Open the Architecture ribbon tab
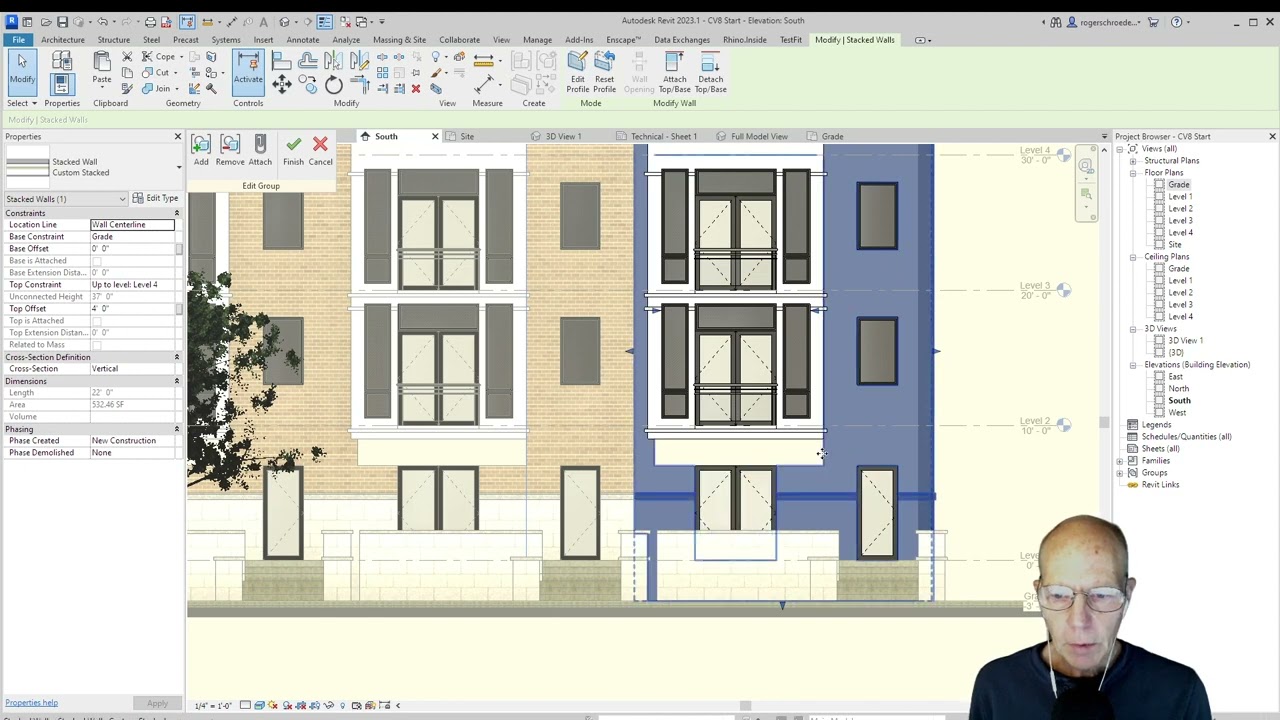 tap(63, 40)
